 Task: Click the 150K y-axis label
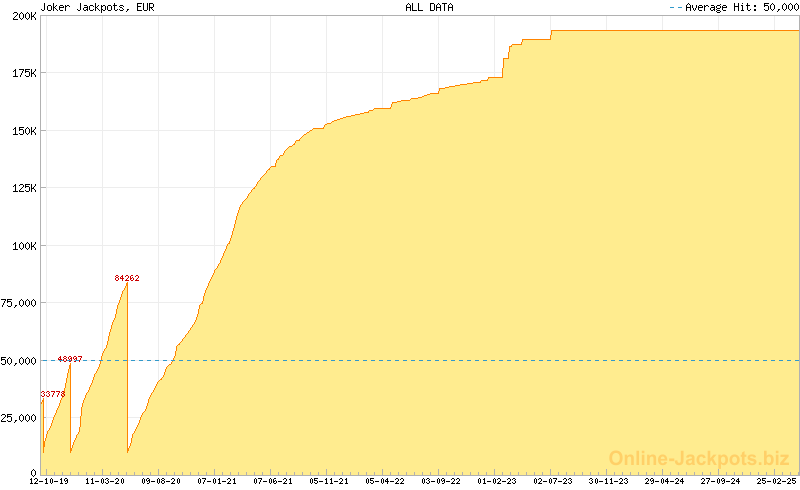22,131
